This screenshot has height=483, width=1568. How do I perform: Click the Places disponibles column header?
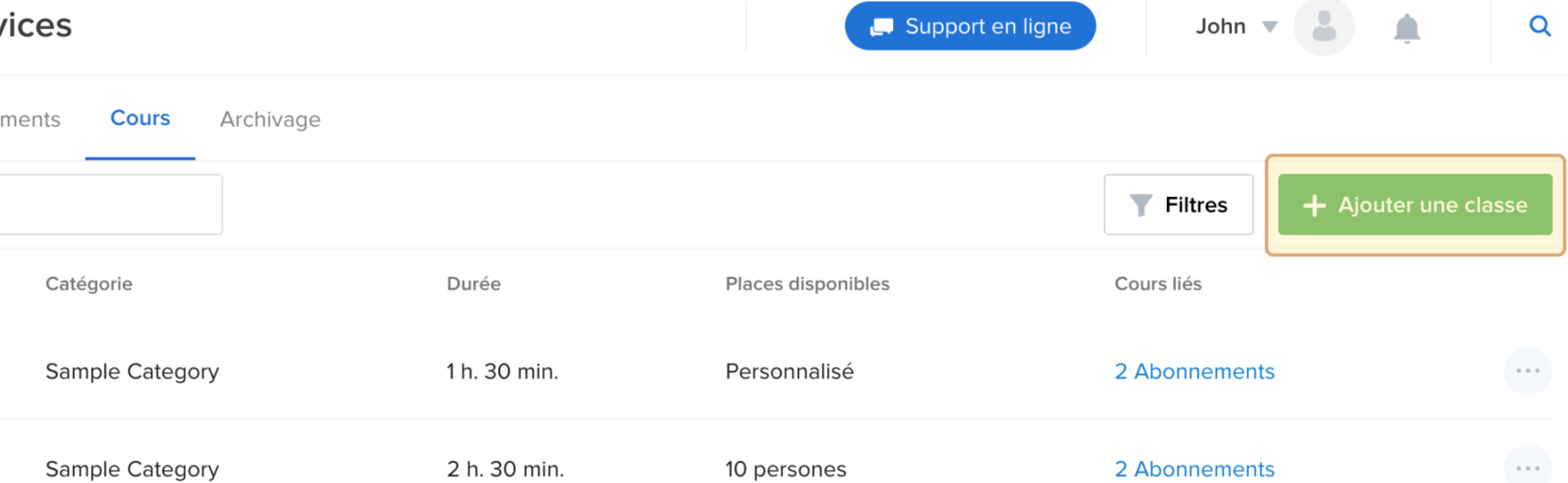807,283
